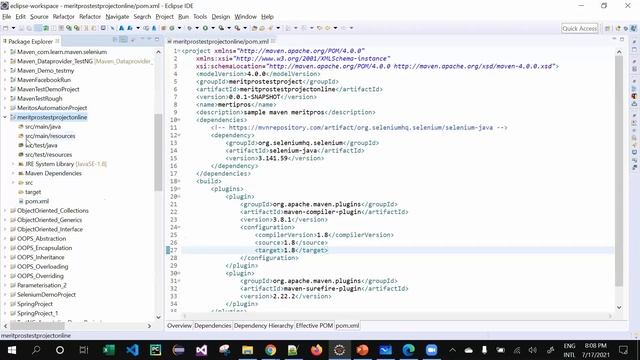Open Excel from the taskbar
Screen dimensions: 640x360
(x=108, y=350)
